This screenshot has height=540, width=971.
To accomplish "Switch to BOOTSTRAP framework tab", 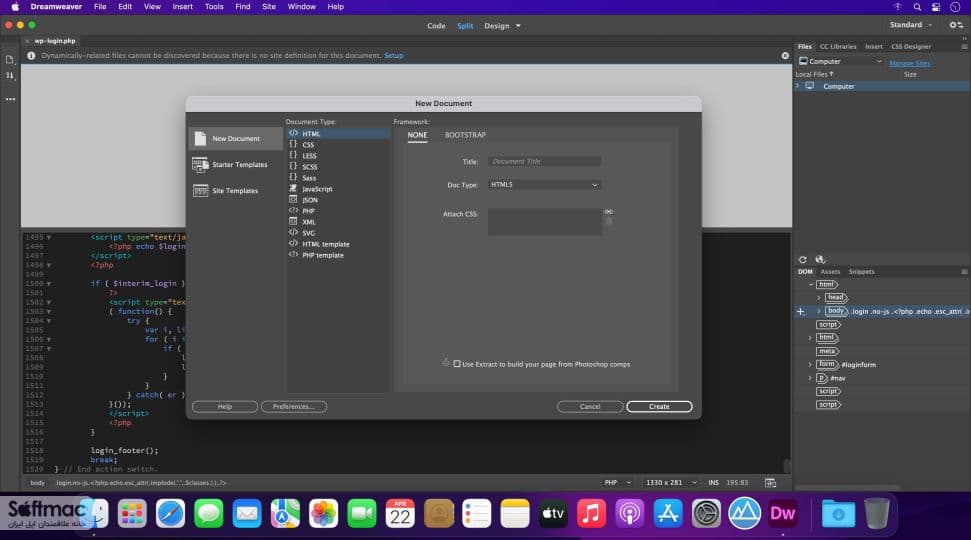I will point(465,135).
